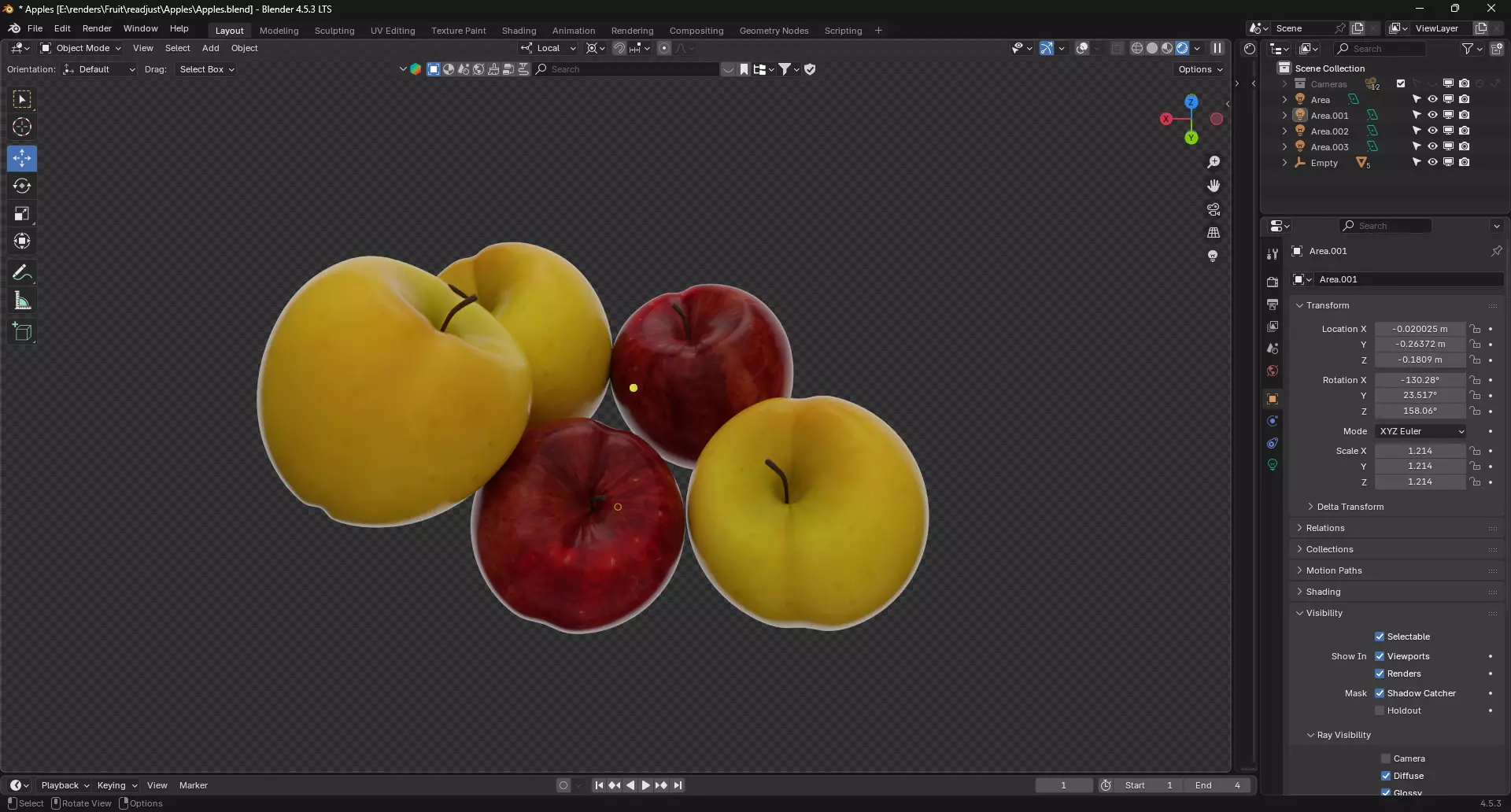1511x812 pixels.
Task: Open the Output properties tab
Action: click(x=1273, y=304)
